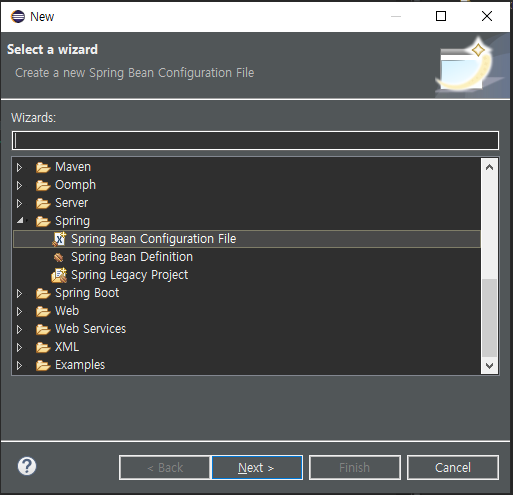This screenshot has height=495, width=513.
Task: Expand the Maven category
Action: click(x=19, y=167)
